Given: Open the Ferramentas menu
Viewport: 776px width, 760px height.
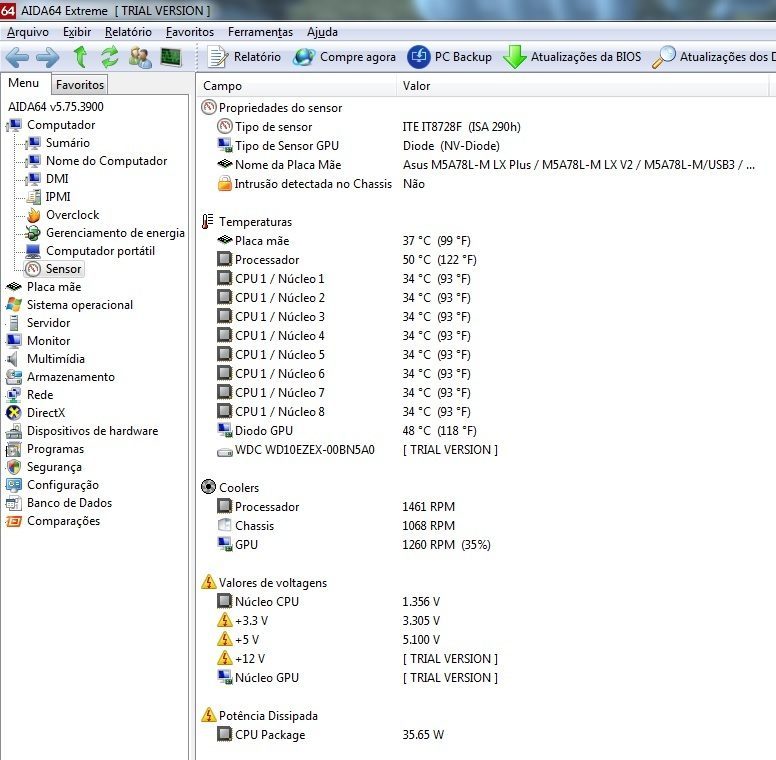Looking at the screenshot, I should click(260, 32).
